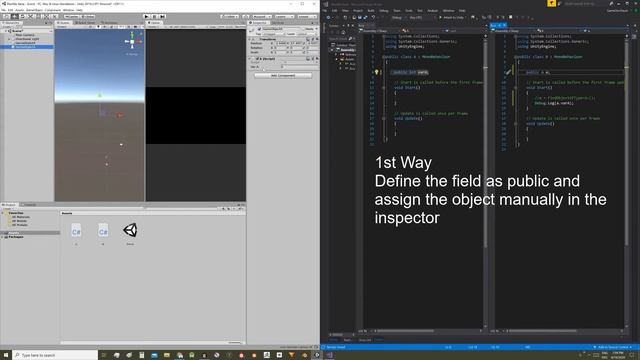Screen dimensions: 640x360
Task: Click the lightbulb quick actions icon
Action: [376, 72]
